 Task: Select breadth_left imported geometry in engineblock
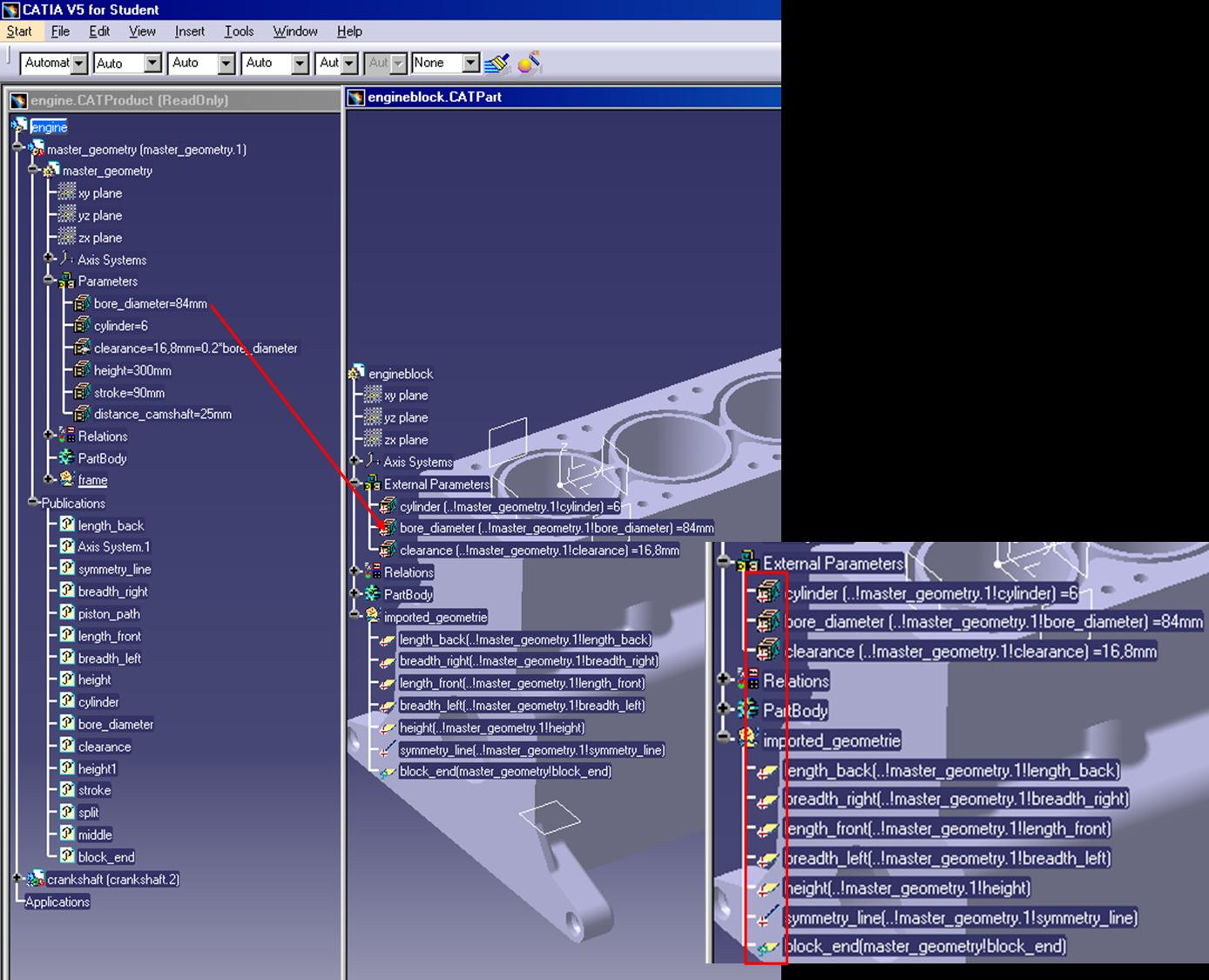[x=523, y=705]
